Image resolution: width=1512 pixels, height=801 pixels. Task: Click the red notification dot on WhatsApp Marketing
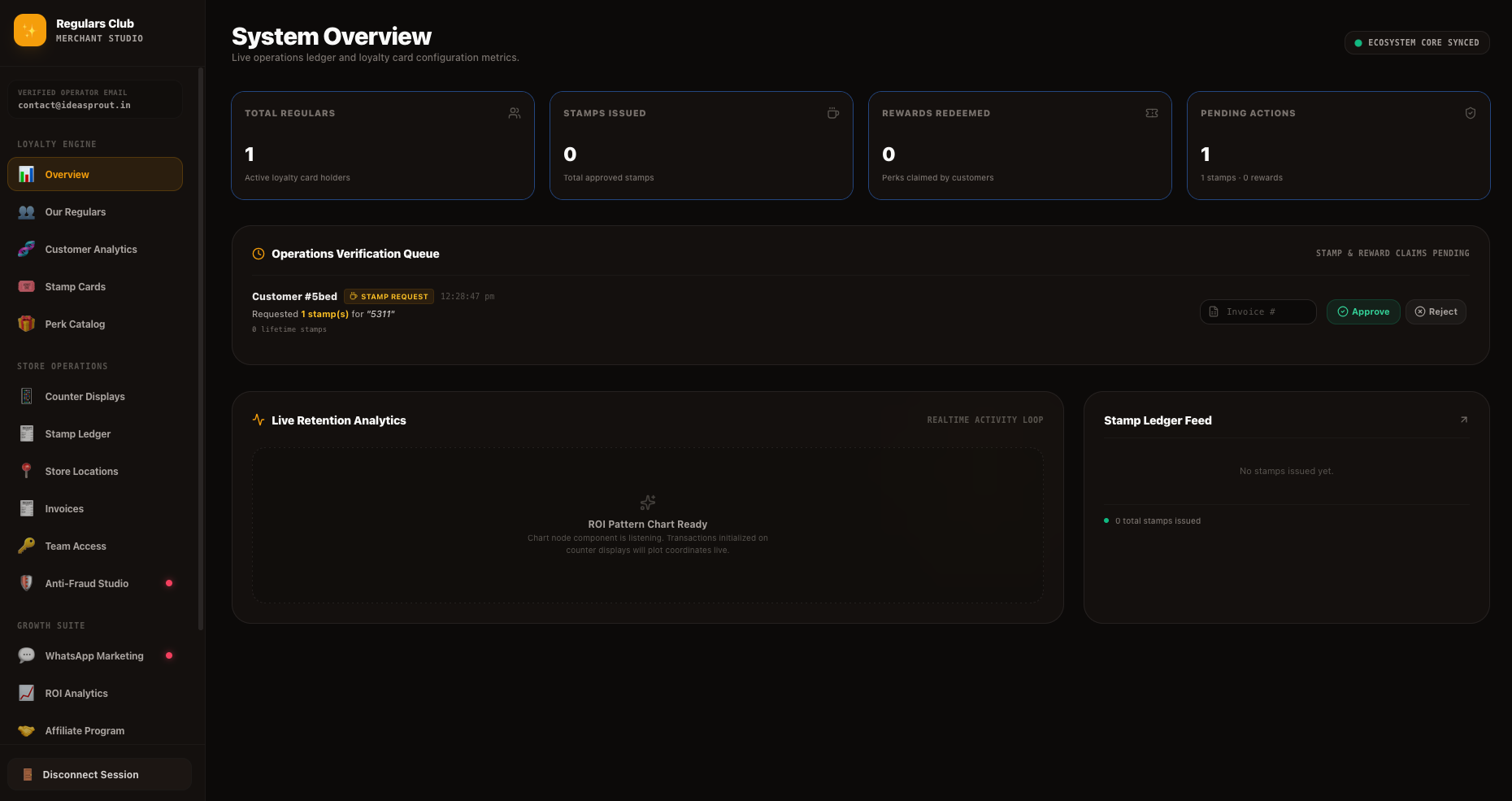[x=169, y=655]
